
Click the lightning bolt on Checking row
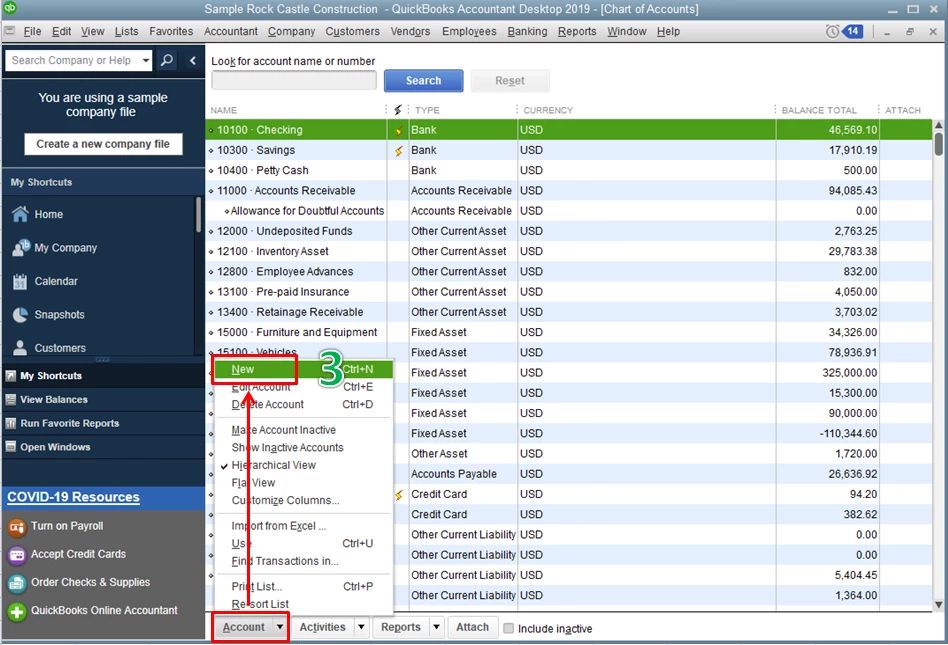click(398, 130)
